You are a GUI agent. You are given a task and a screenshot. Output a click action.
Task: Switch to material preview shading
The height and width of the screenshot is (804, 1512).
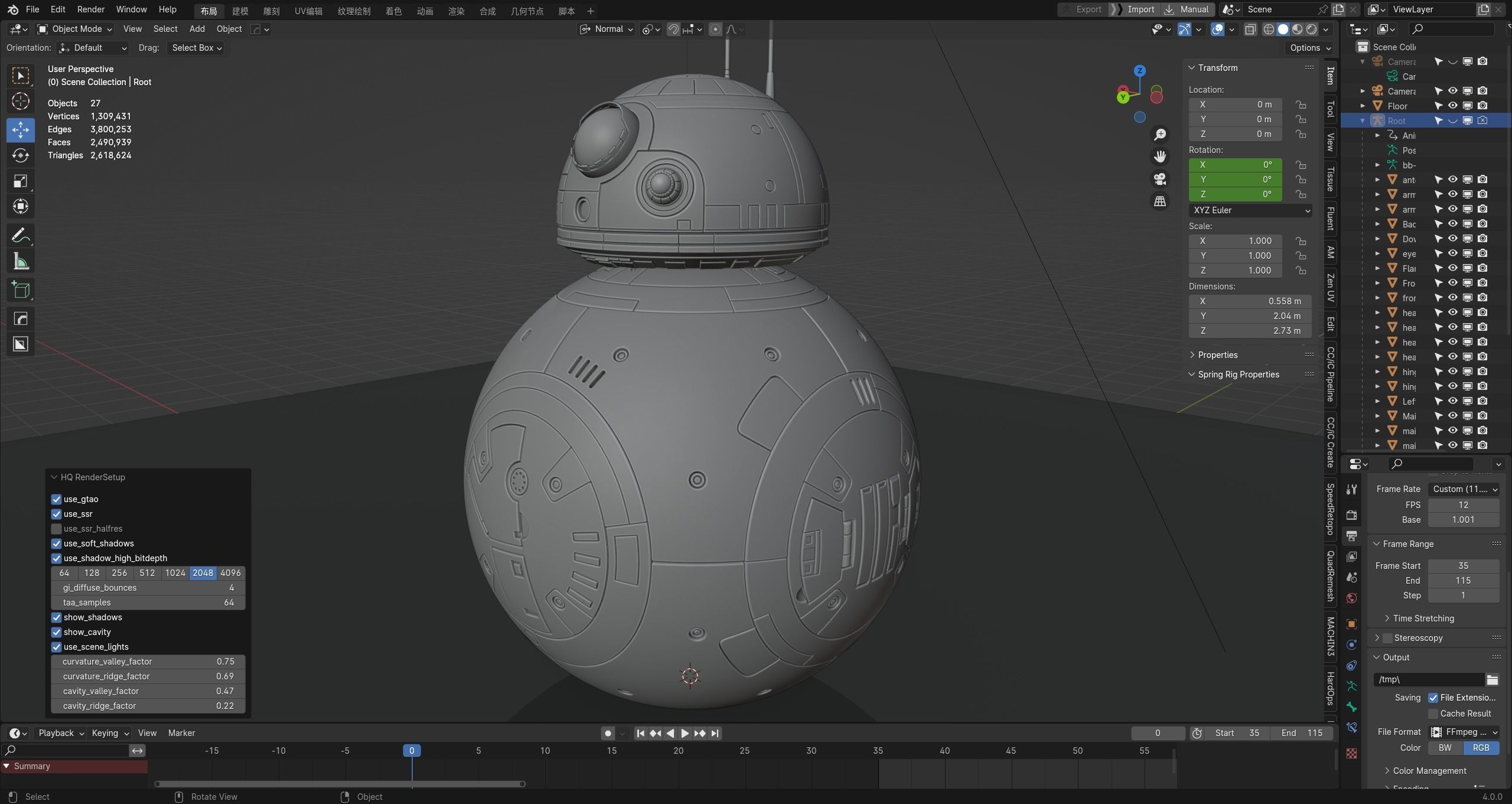[x=1297, y=29]
